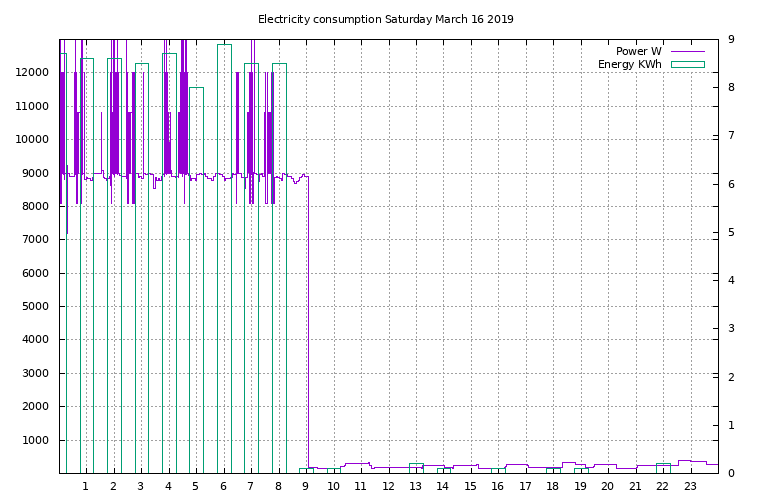Click the 10000 label on power axis
Screen dimensions: 768x500
click(x=32, y=140)
